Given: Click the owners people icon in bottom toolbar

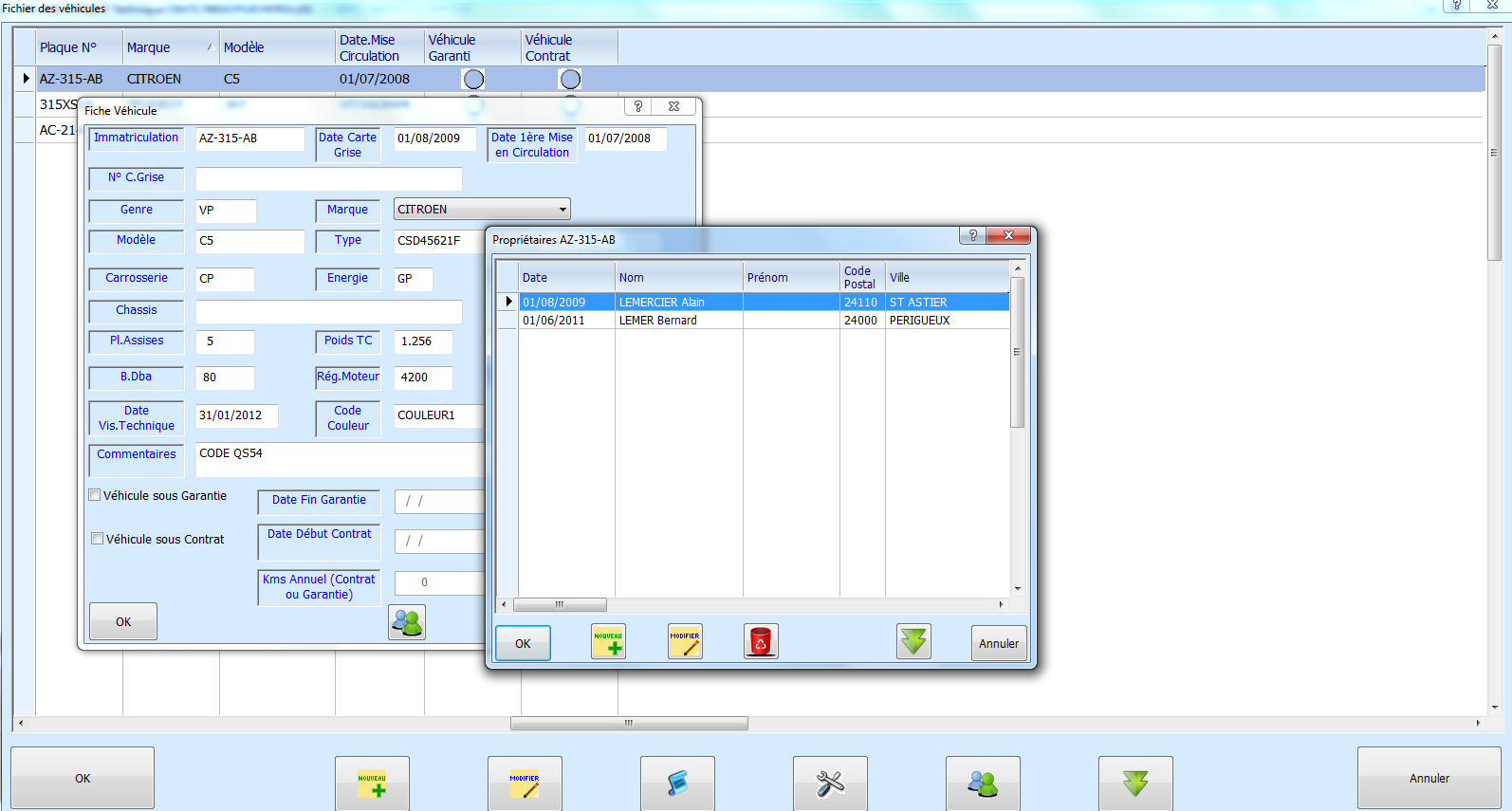Looking at the screenshot, I should click(983, 783).
